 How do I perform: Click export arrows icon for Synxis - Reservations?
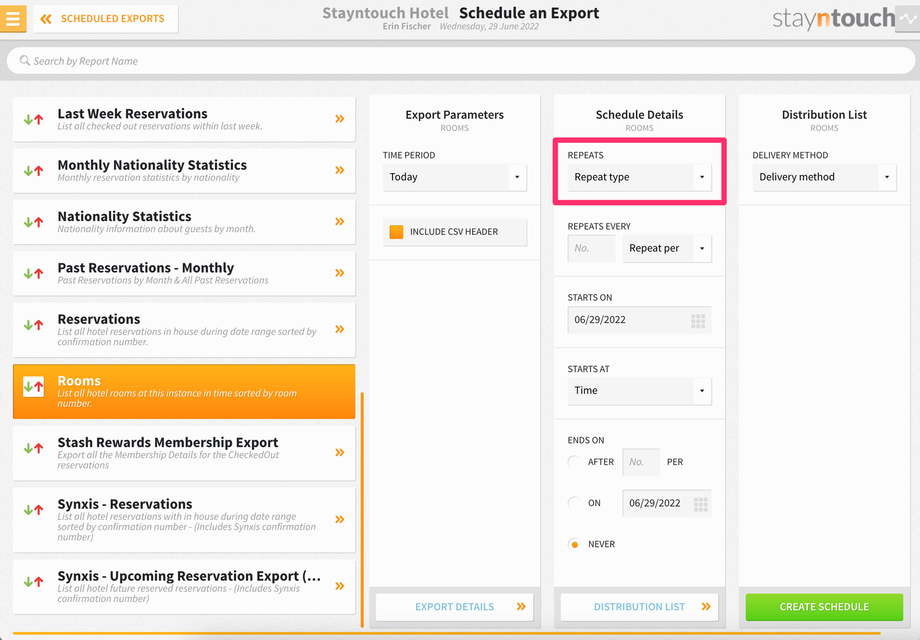(33, 510)
